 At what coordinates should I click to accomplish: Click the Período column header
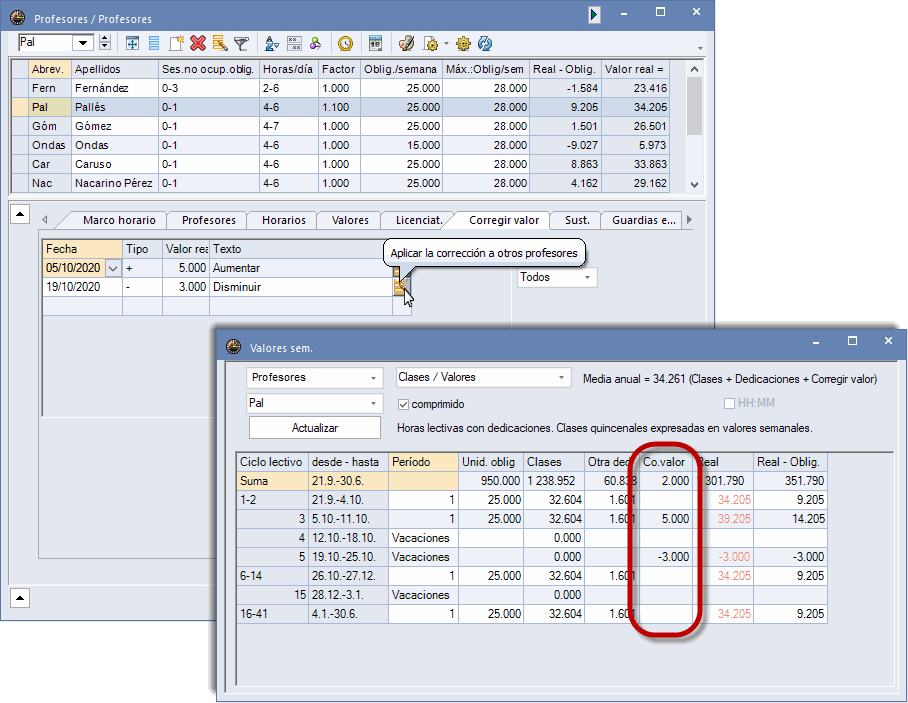423,462
